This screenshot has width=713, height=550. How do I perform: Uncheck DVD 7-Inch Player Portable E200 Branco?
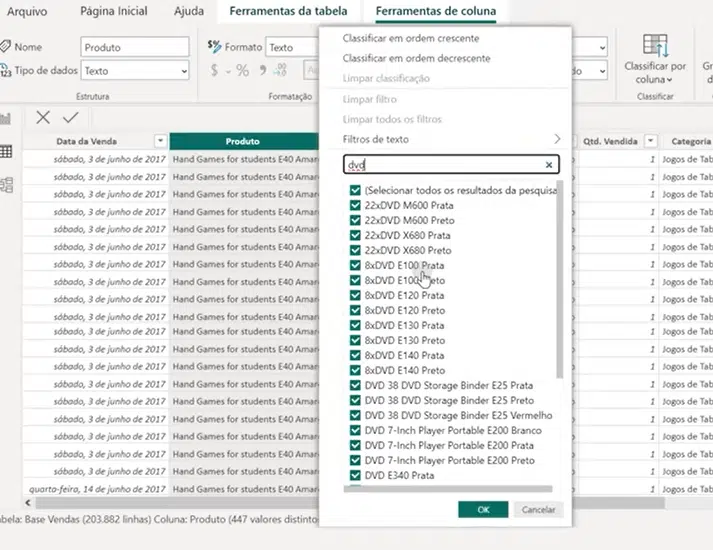[355, 430]
